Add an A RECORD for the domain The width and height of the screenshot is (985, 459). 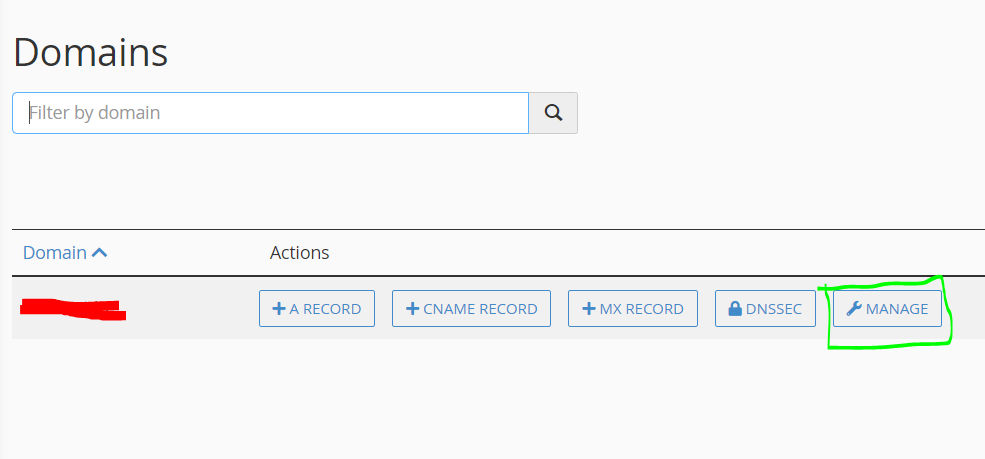click(x=317, y=308)
